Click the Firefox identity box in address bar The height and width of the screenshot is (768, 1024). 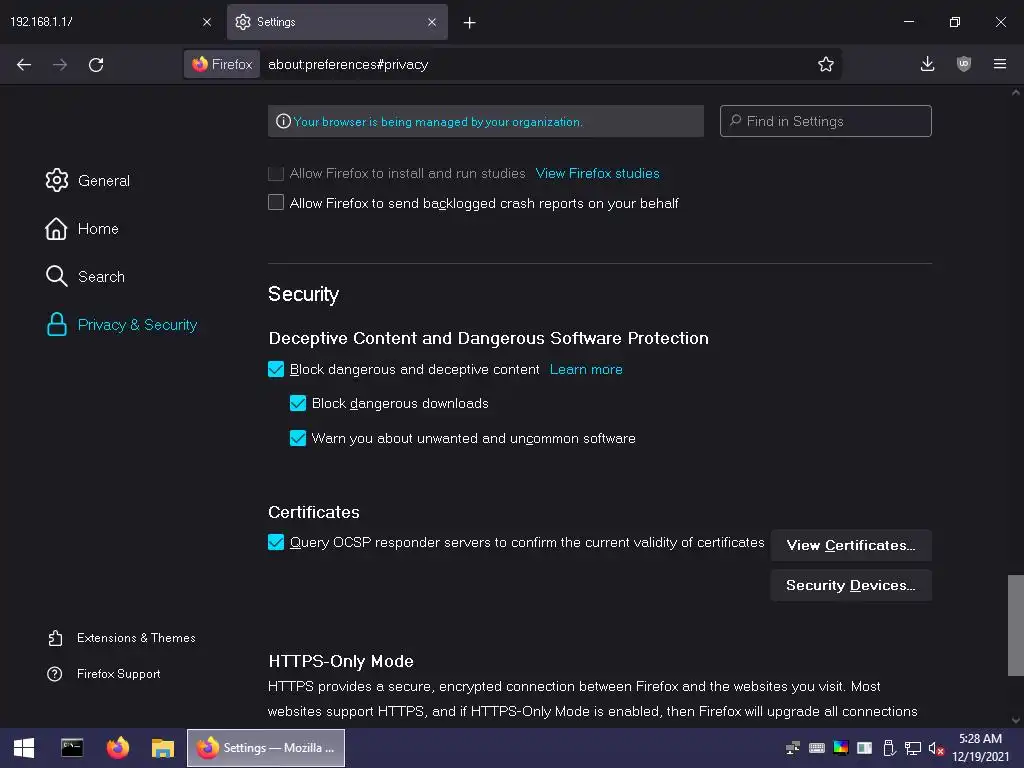pos(222,64)
